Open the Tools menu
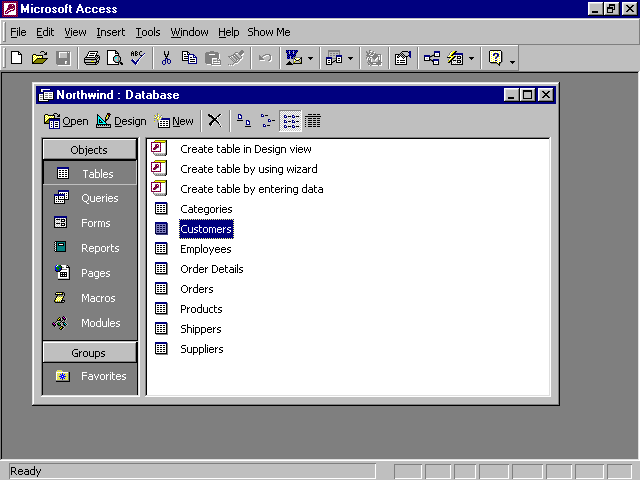Image resolution: width=640 pixels, height=480 pixels. (x=148, y=32)
